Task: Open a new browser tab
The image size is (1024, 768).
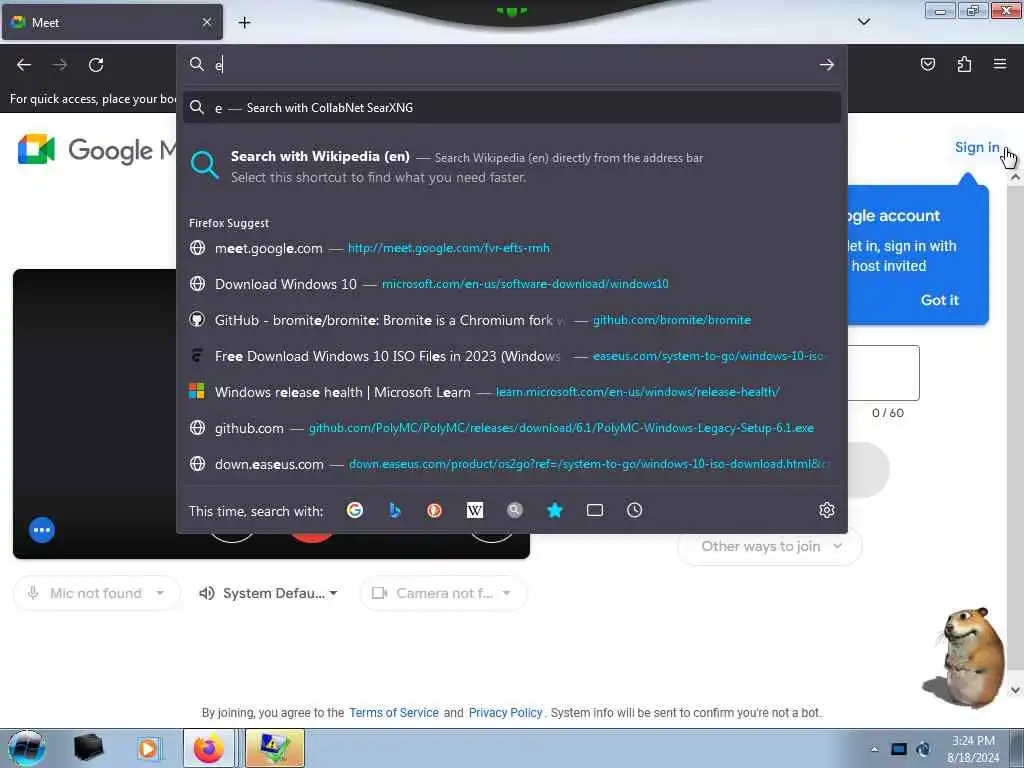Action: pyautogui.click(x=244, y=23)
